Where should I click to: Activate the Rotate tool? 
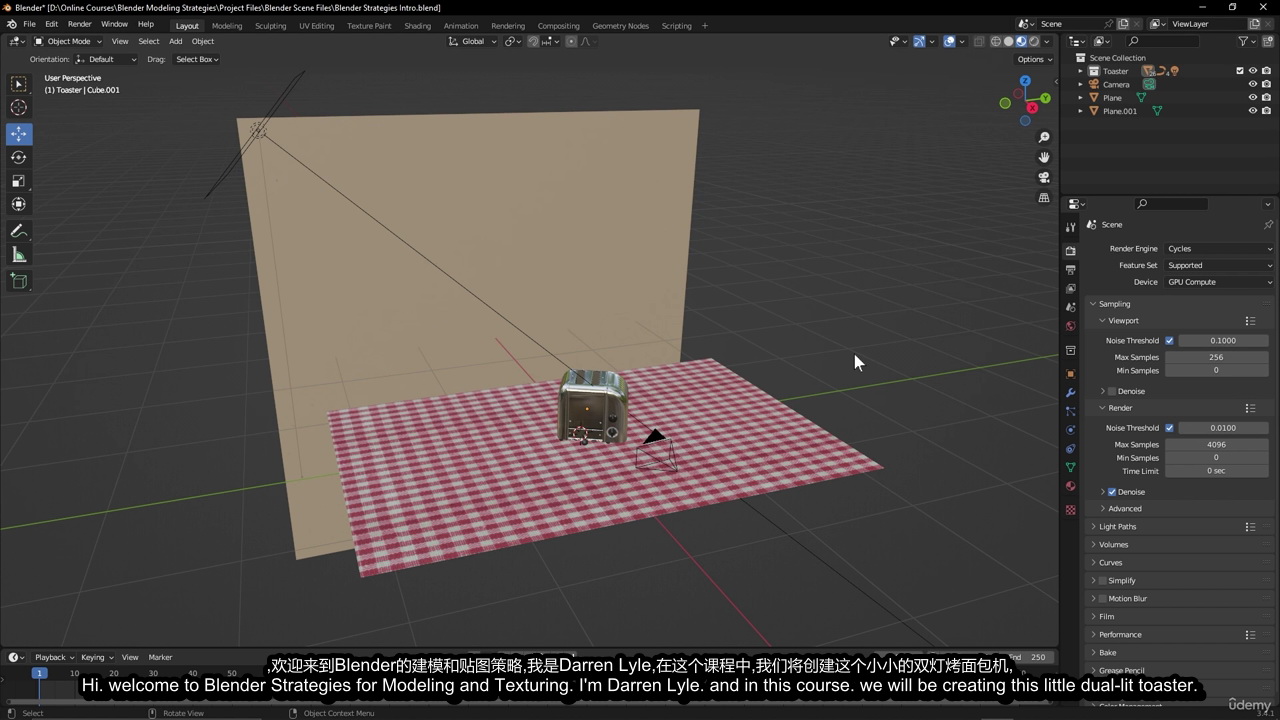coord(19,157)
